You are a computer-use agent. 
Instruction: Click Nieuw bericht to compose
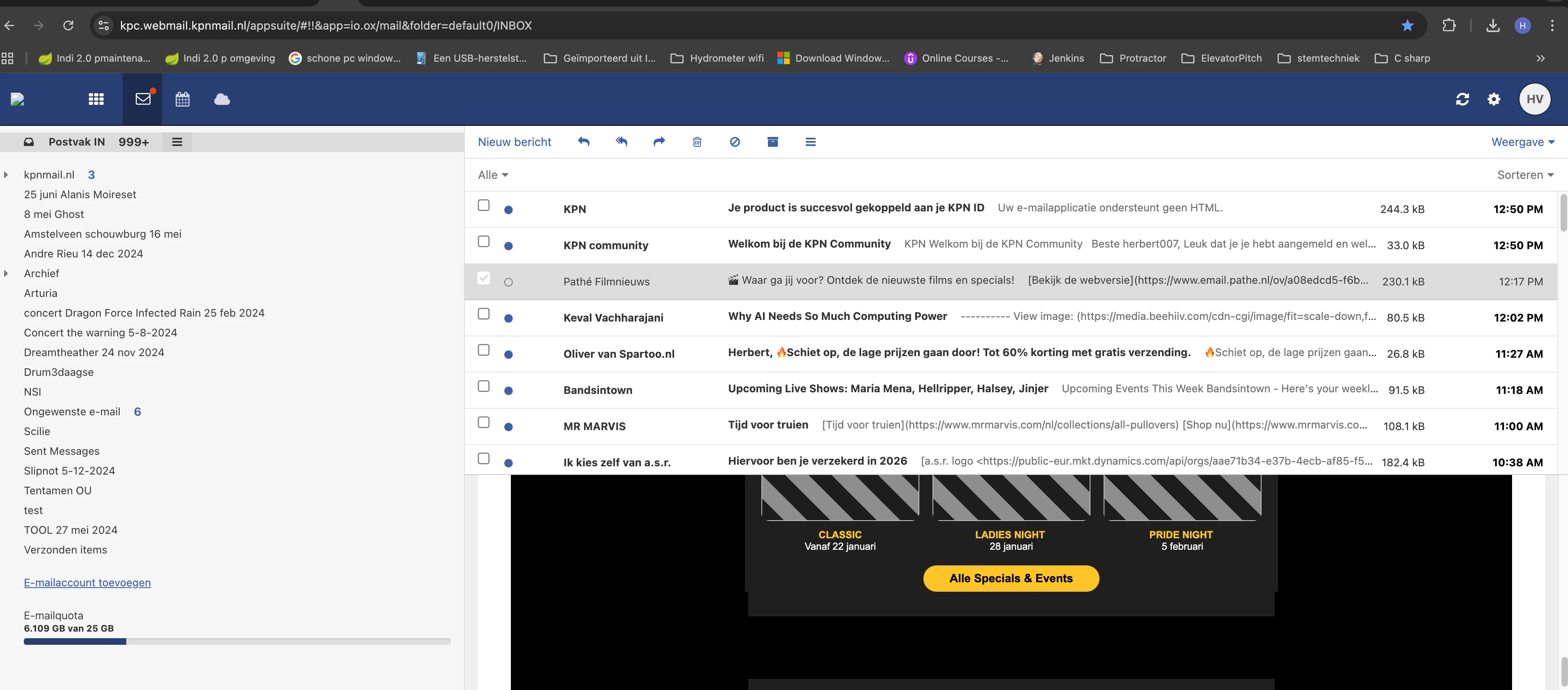click(x=514, y=142)
